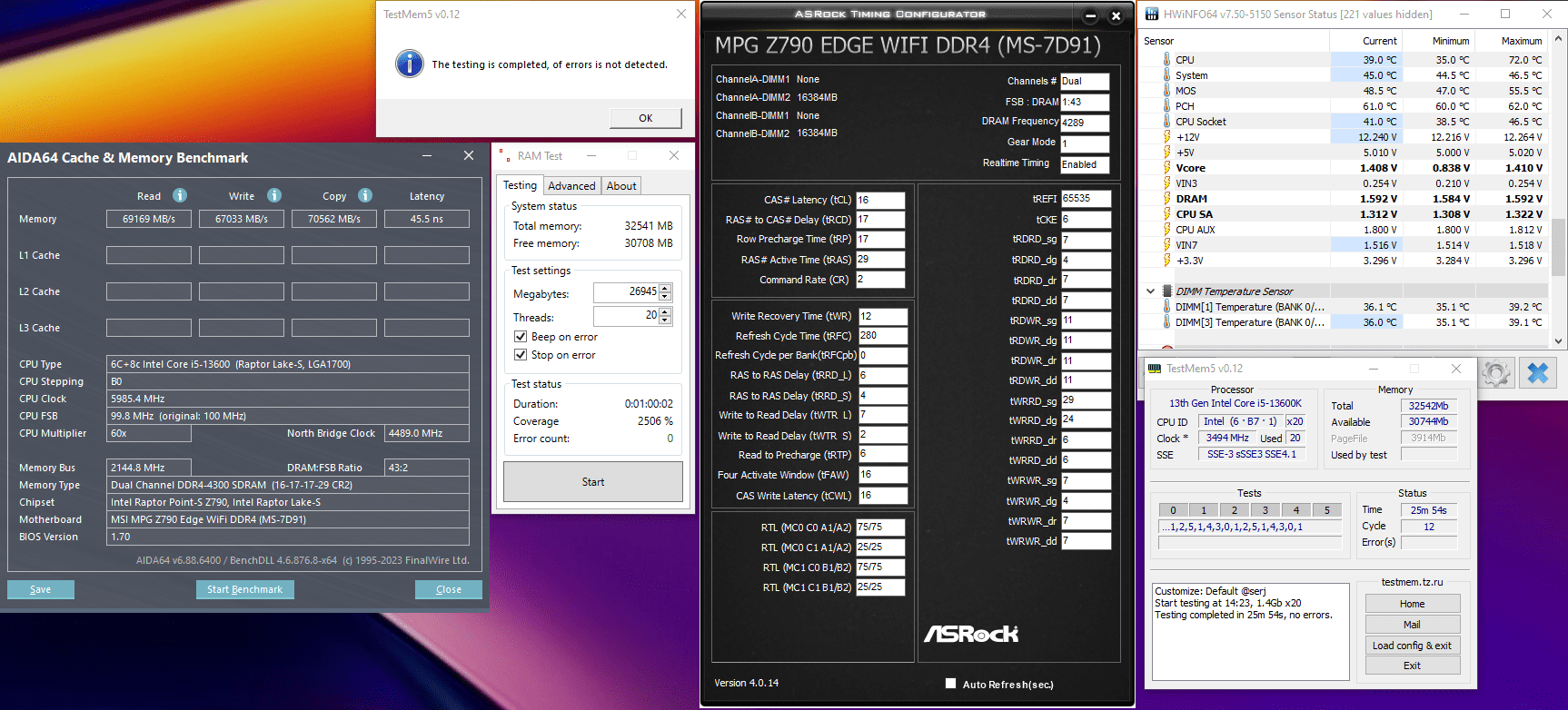Click Load config & exit button
The width and height of the screenshot is (1568, 710).
(1413, 646)
